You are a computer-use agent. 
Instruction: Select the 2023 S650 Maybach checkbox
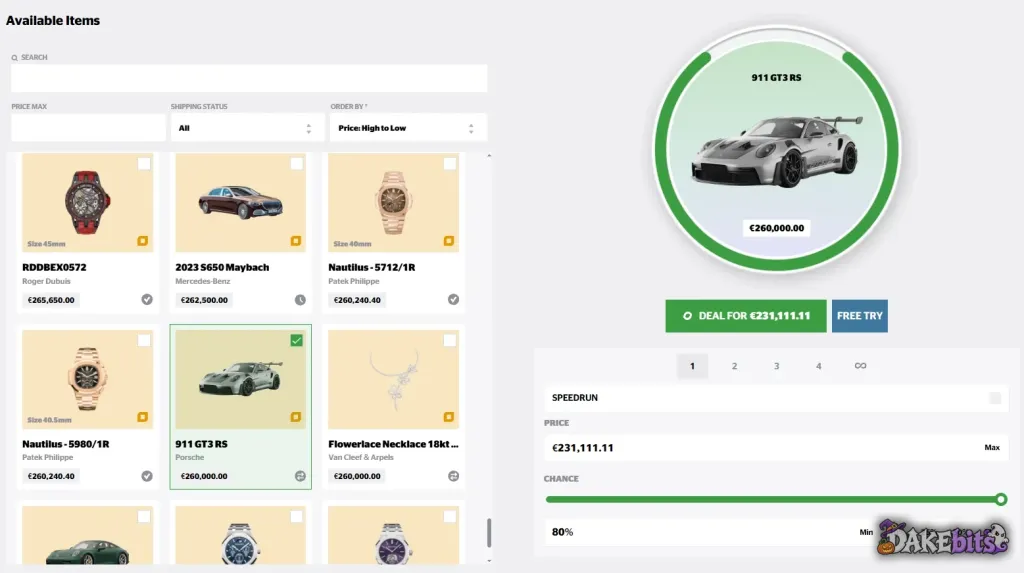pyautogui.click(x=296, y=163)
